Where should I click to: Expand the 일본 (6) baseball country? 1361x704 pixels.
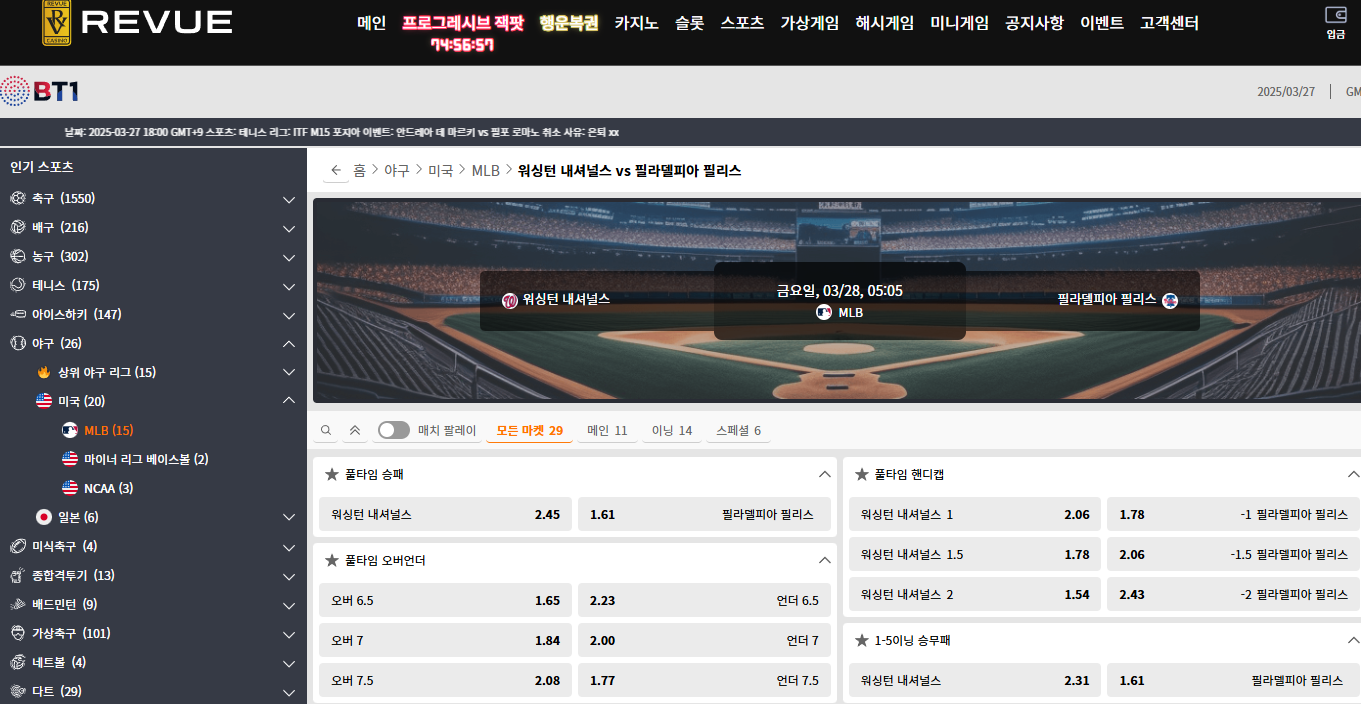pyautogui.click(x=288, y=518)
